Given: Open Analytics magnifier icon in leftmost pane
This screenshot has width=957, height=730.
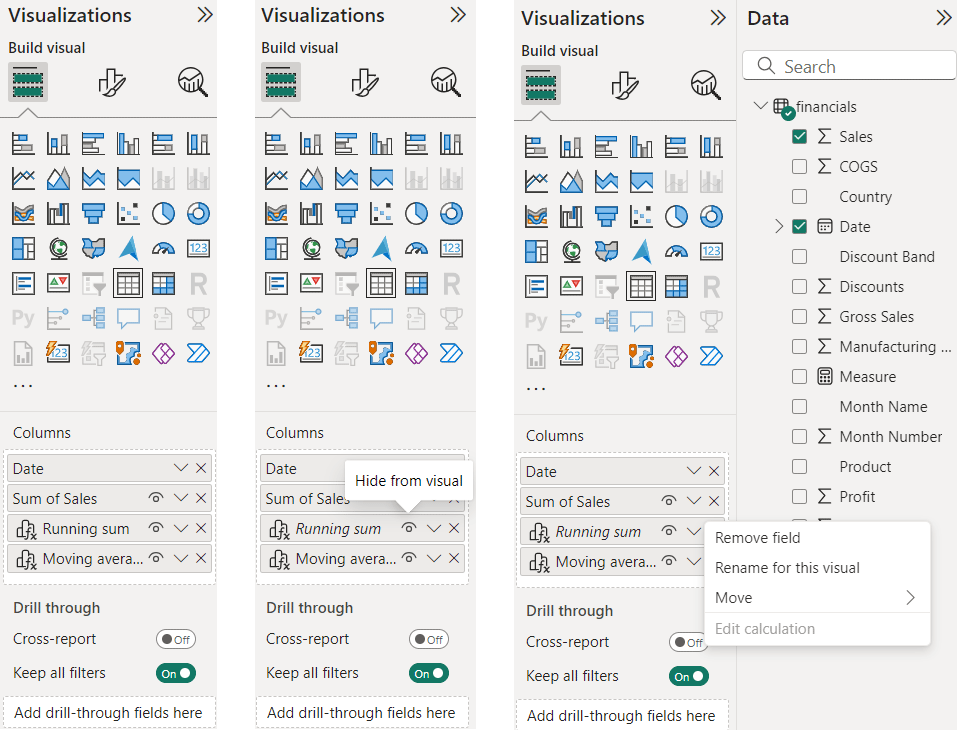Looking at the screenshot, I should (192, 82).
